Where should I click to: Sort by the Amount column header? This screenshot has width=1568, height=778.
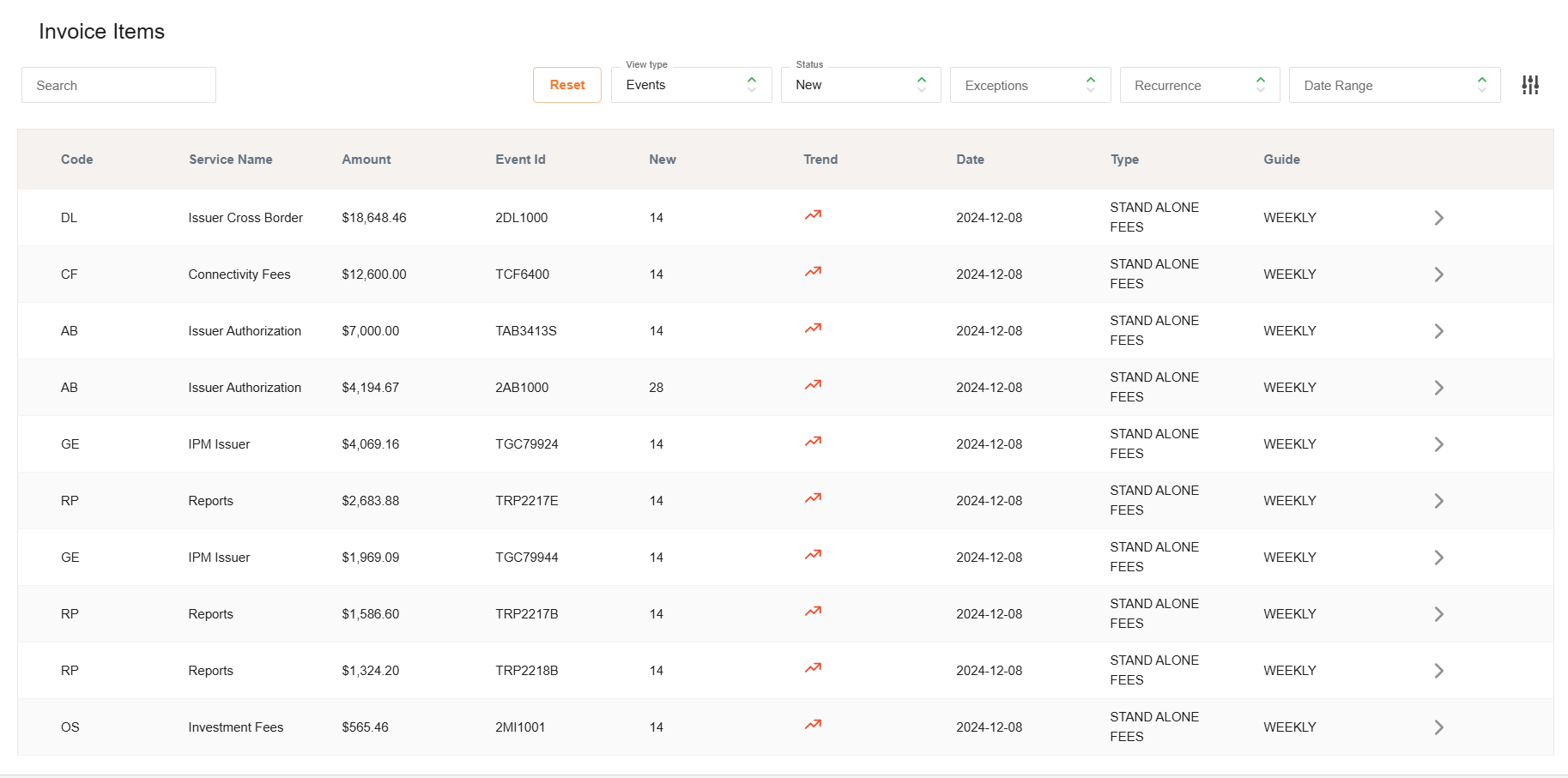366,160
